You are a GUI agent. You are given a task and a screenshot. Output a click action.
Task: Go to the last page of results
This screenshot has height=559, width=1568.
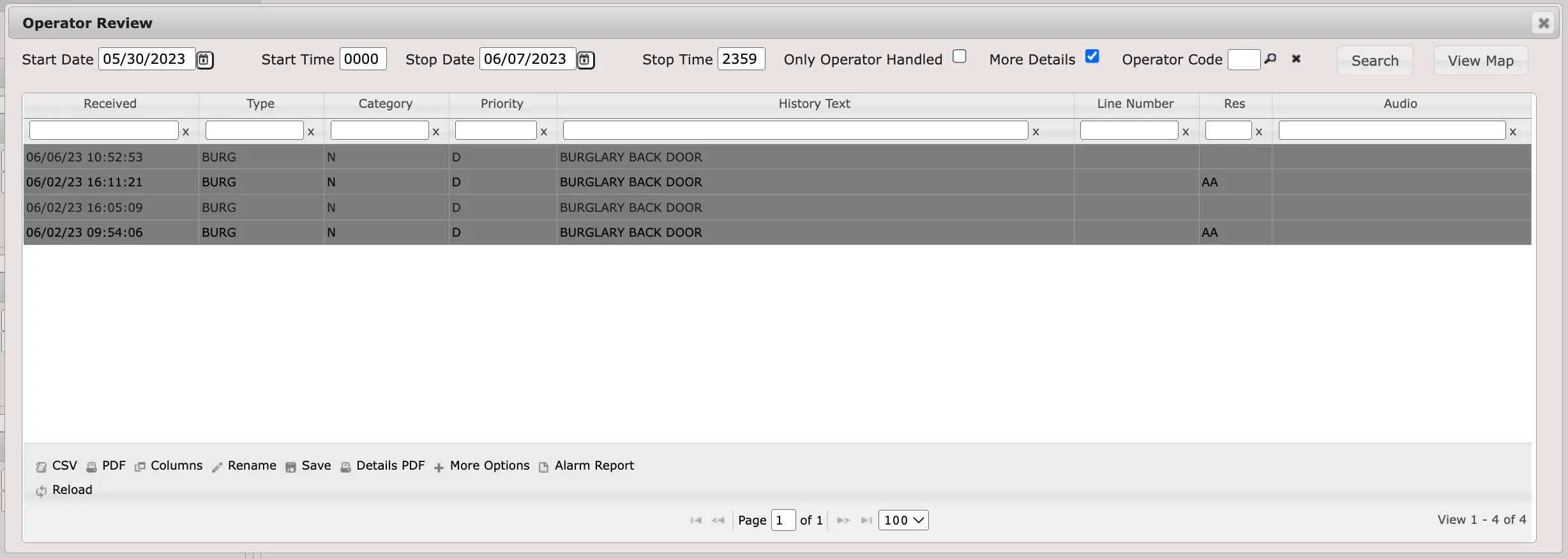(866, 521)
